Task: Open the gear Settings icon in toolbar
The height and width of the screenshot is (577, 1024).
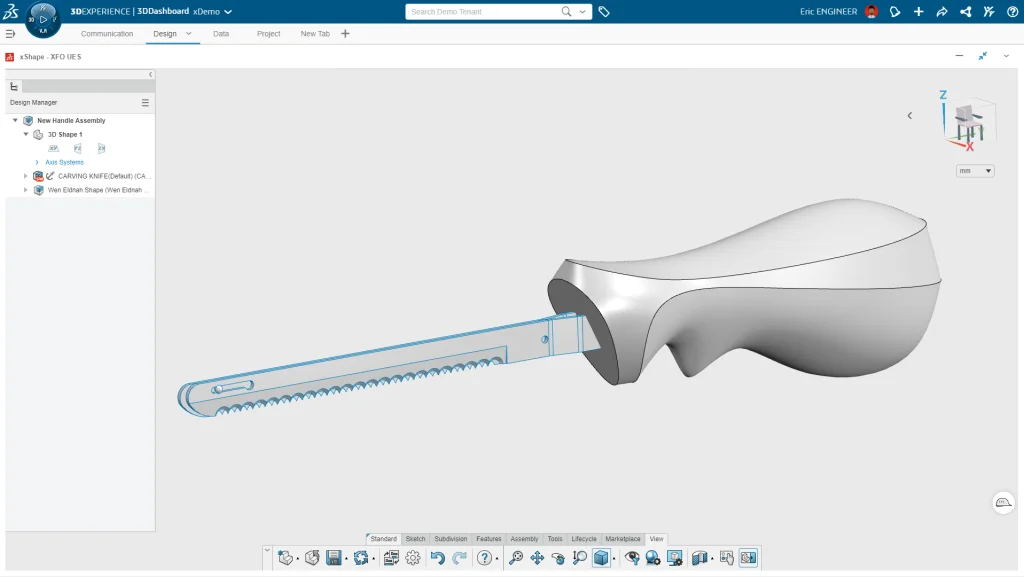Action: pos(413,558)
